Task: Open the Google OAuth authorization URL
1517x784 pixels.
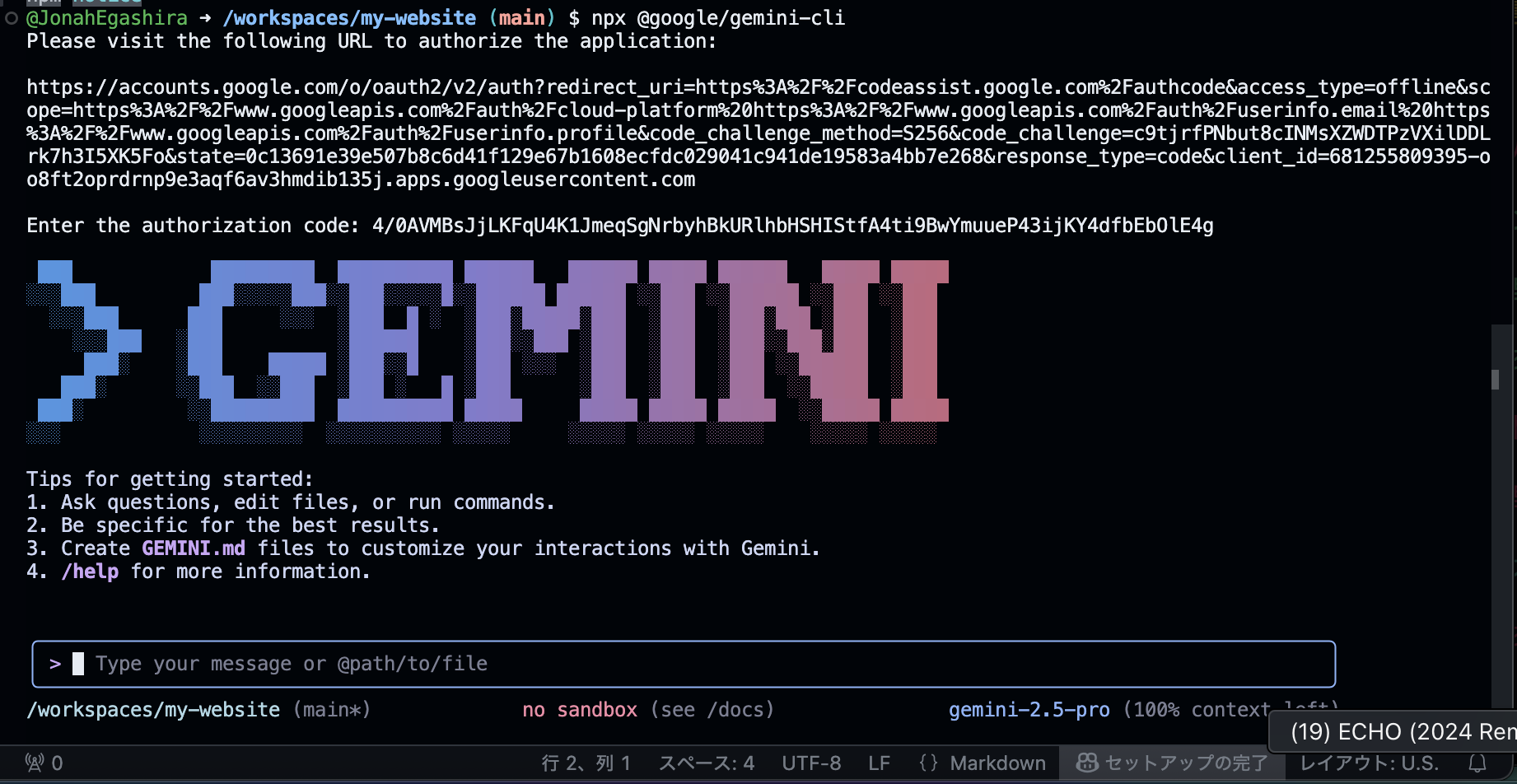Action: (x=758, y=133)
